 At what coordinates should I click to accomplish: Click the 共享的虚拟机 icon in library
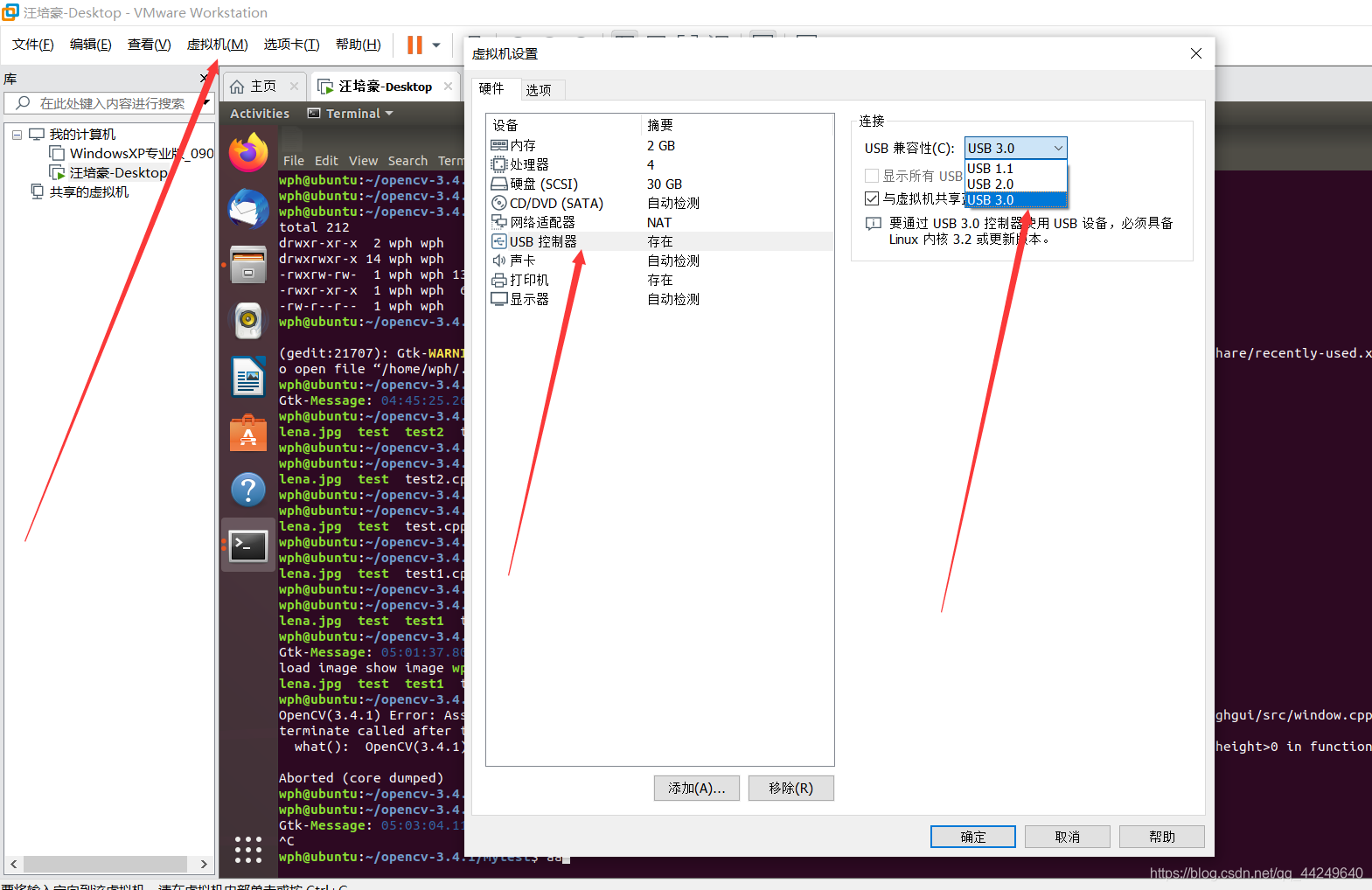(37, 191)
